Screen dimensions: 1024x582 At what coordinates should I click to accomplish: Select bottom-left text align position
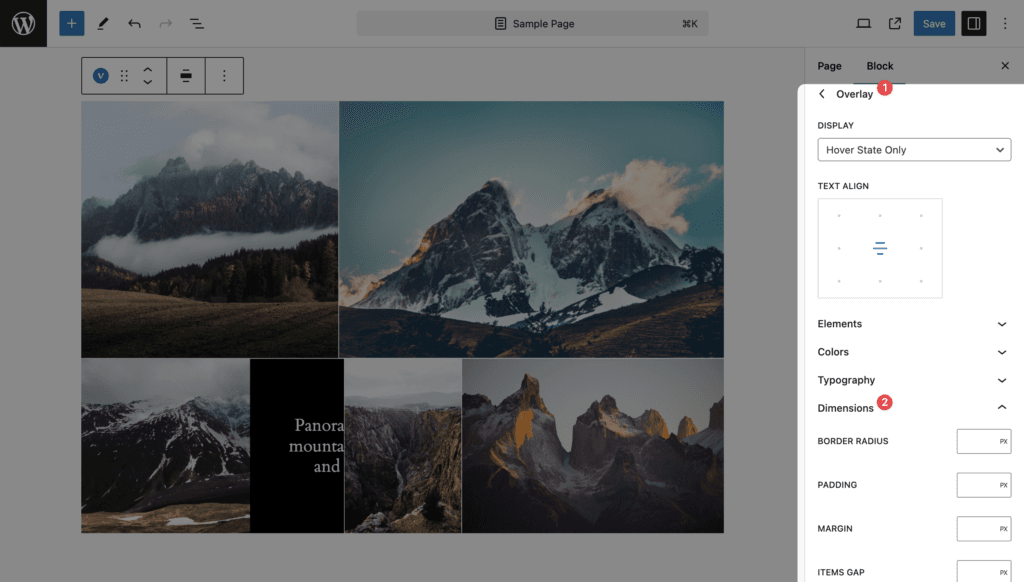[x=839, y=281]
